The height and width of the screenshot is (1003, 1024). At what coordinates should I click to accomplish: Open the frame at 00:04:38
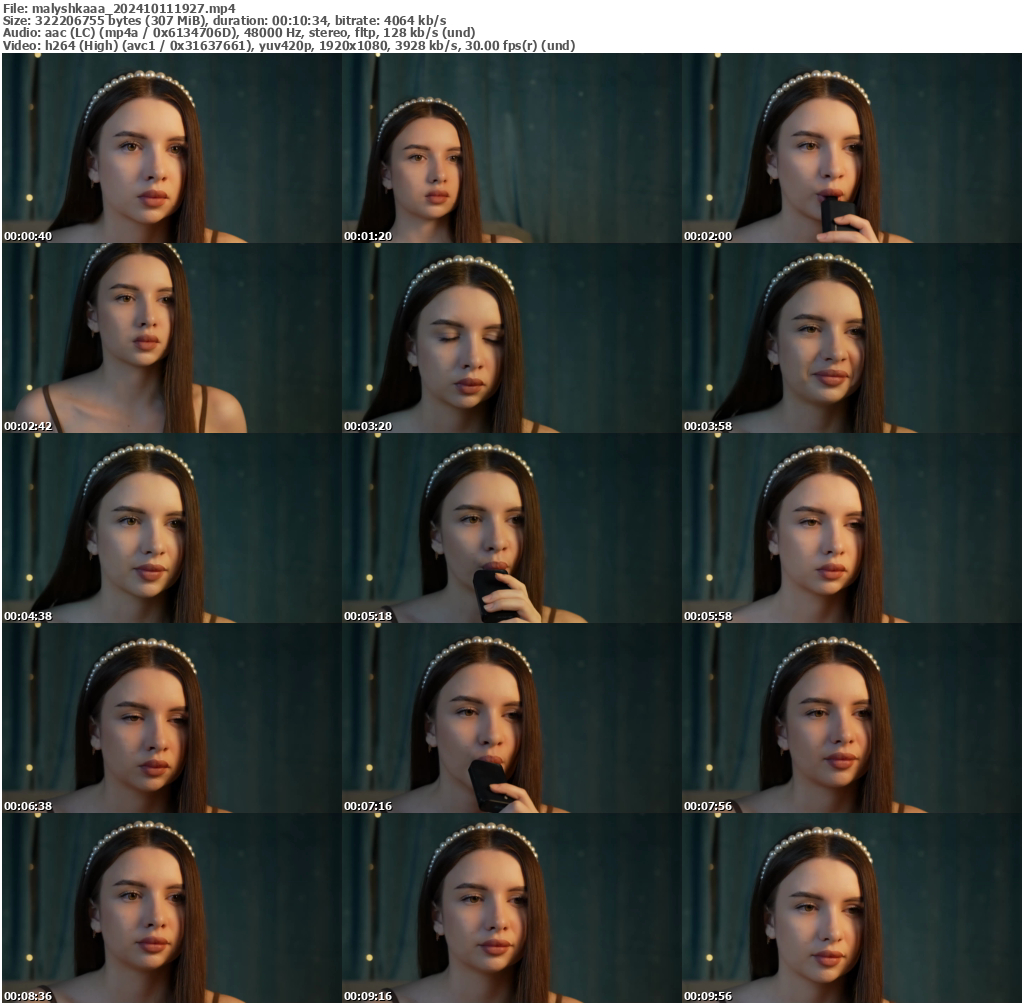(172, 528)
